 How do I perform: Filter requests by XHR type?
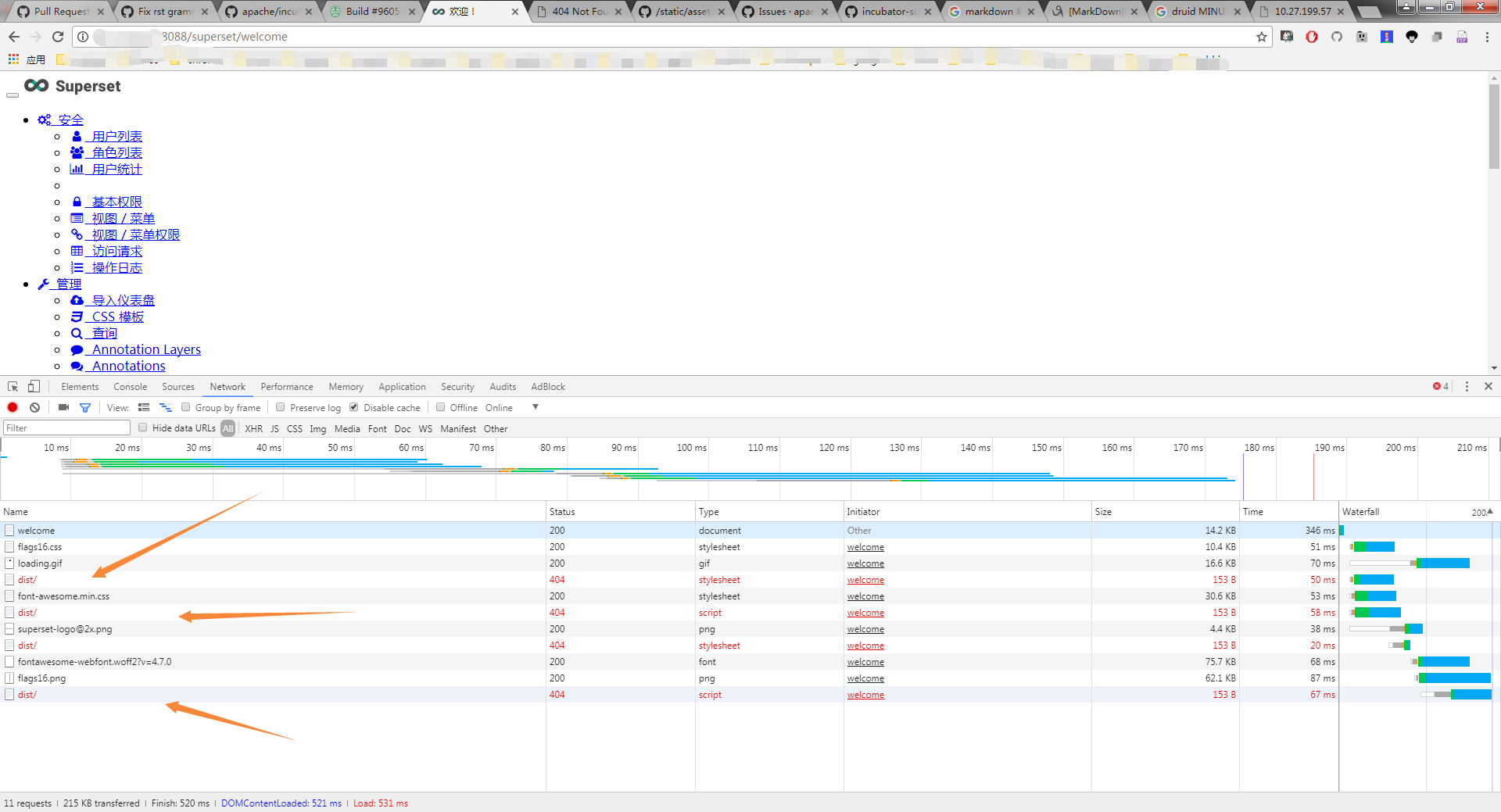(x=253, y=428)
